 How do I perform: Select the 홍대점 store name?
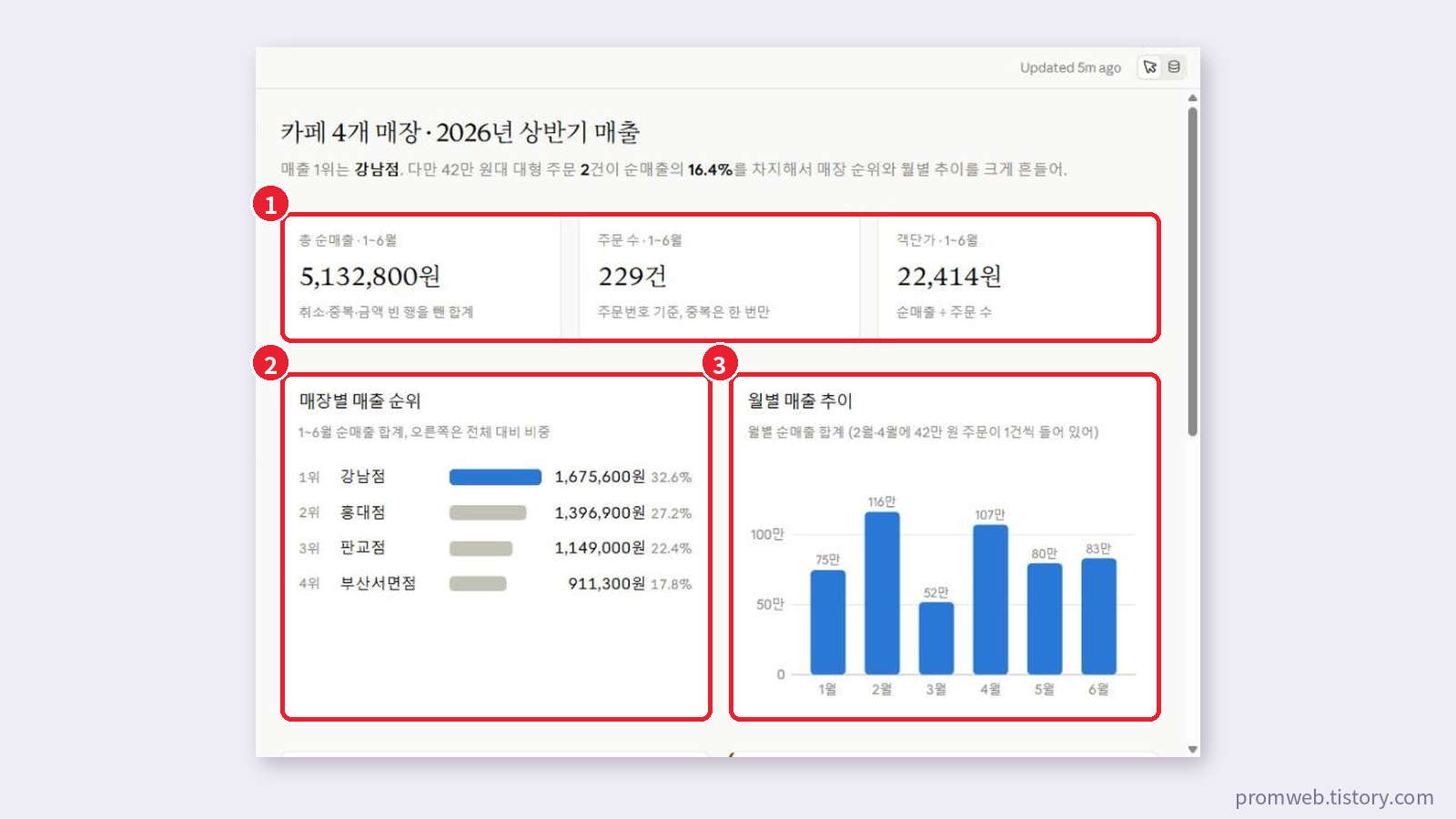coord(362,512)
